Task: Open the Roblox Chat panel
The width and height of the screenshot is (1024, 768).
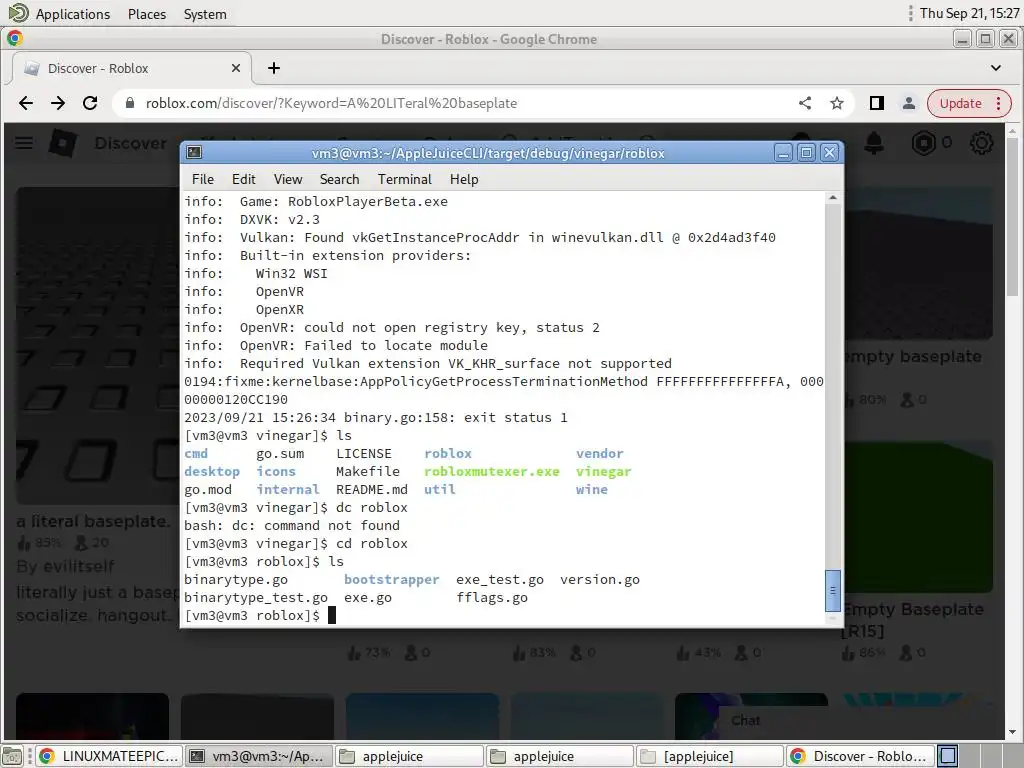Action: click(x=746, y=720)
